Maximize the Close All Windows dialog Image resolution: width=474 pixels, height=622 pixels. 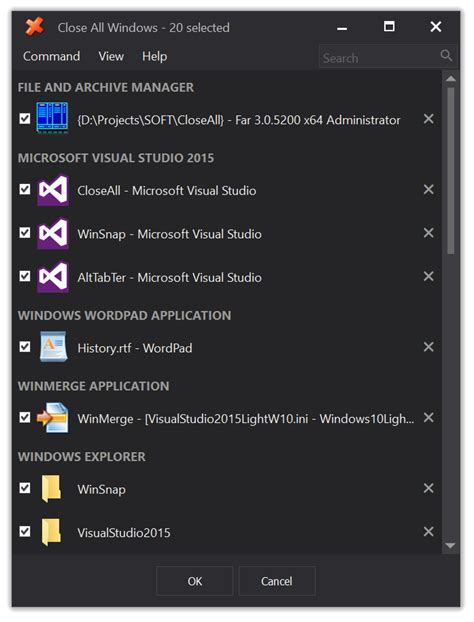pyautogui.click(x=389, y=27)
